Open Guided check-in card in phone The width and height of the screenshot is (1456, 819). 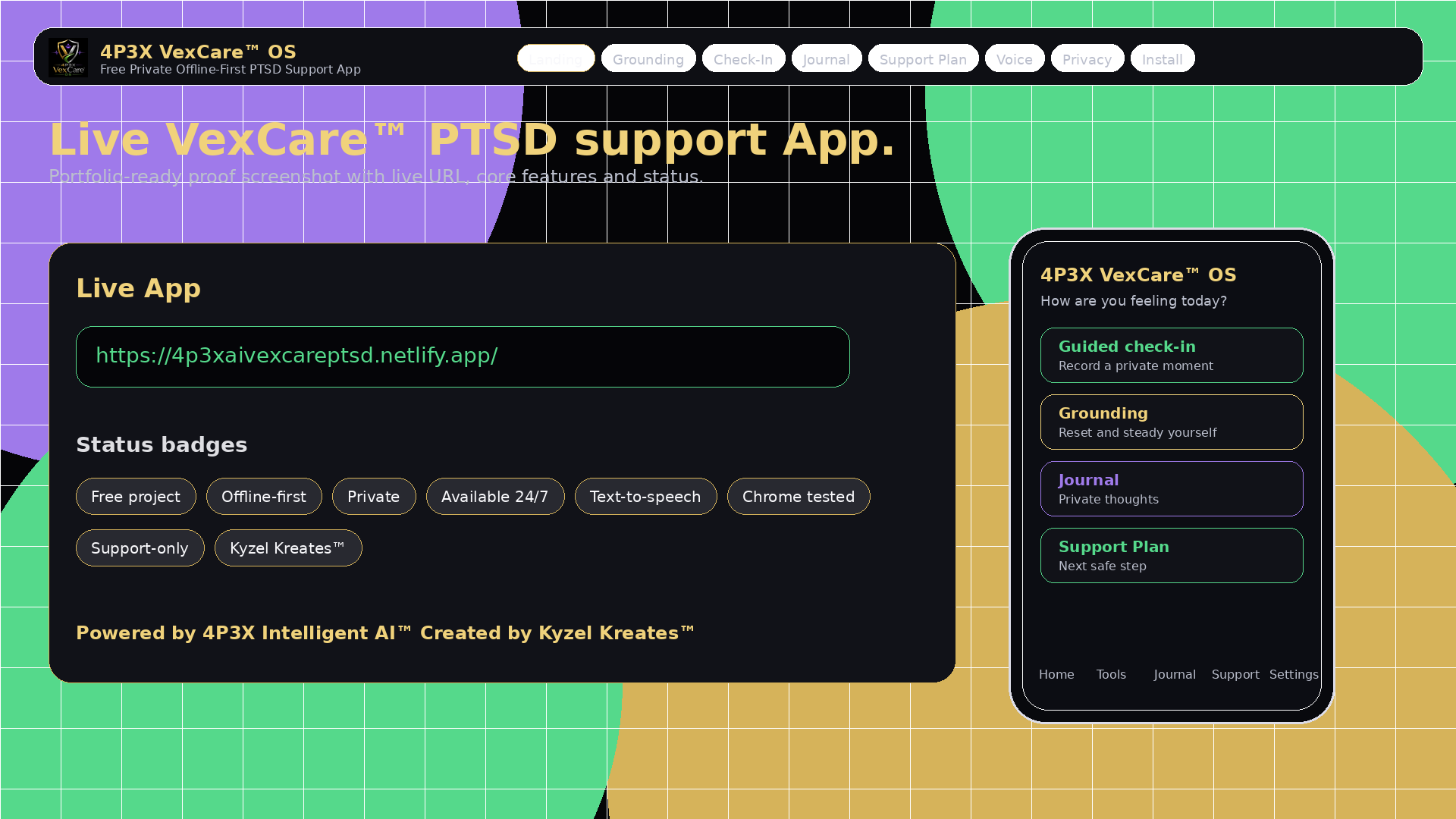[1172, 355]
